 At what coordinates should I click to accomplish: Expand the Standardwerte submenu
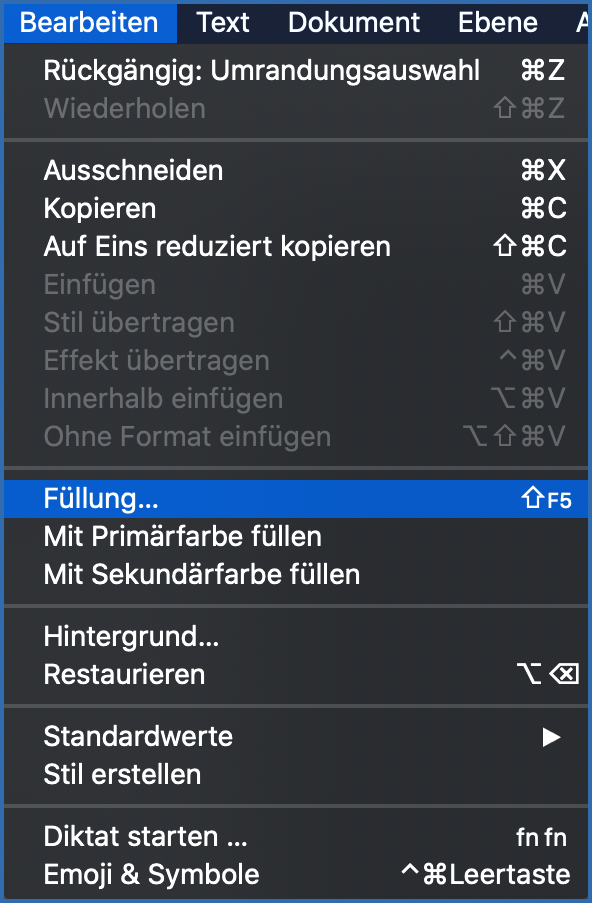137,736
